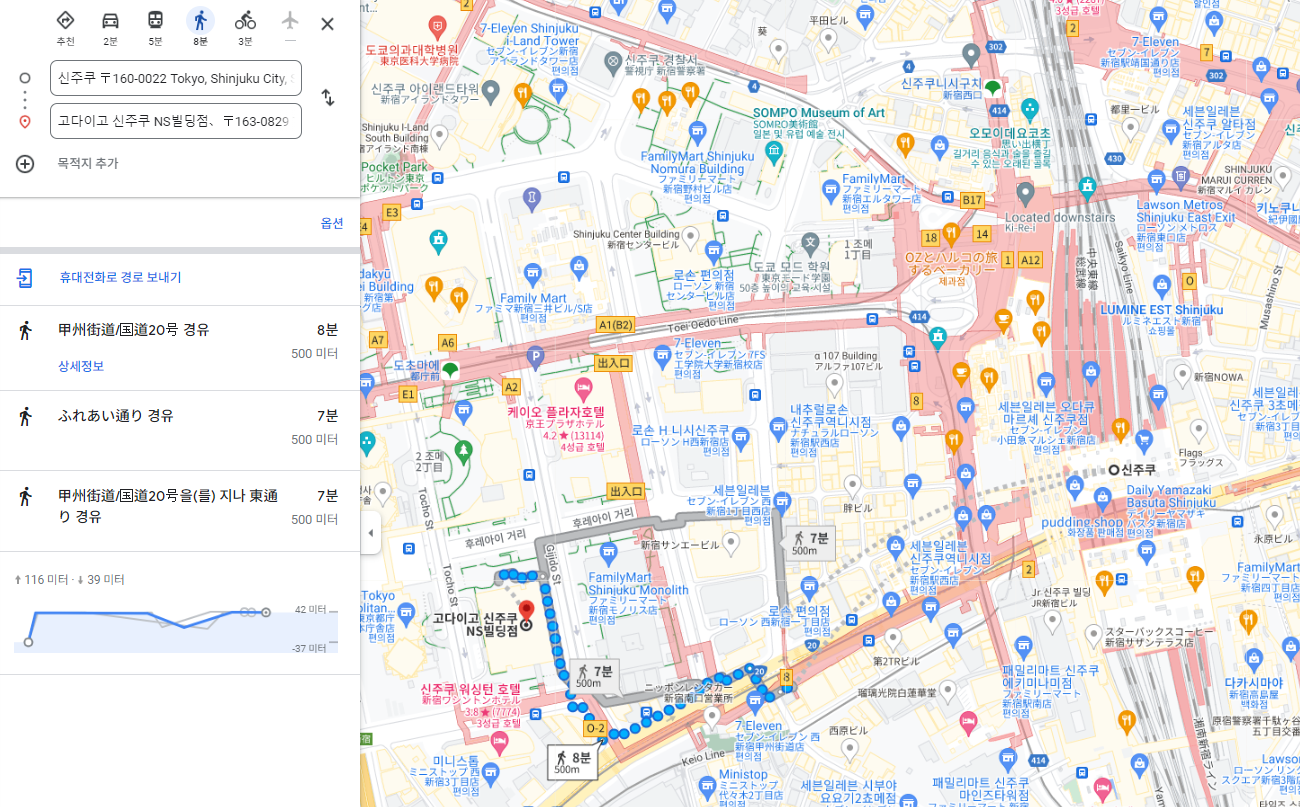
Task: Click send-to-phone icon
Action: (25, 277)
